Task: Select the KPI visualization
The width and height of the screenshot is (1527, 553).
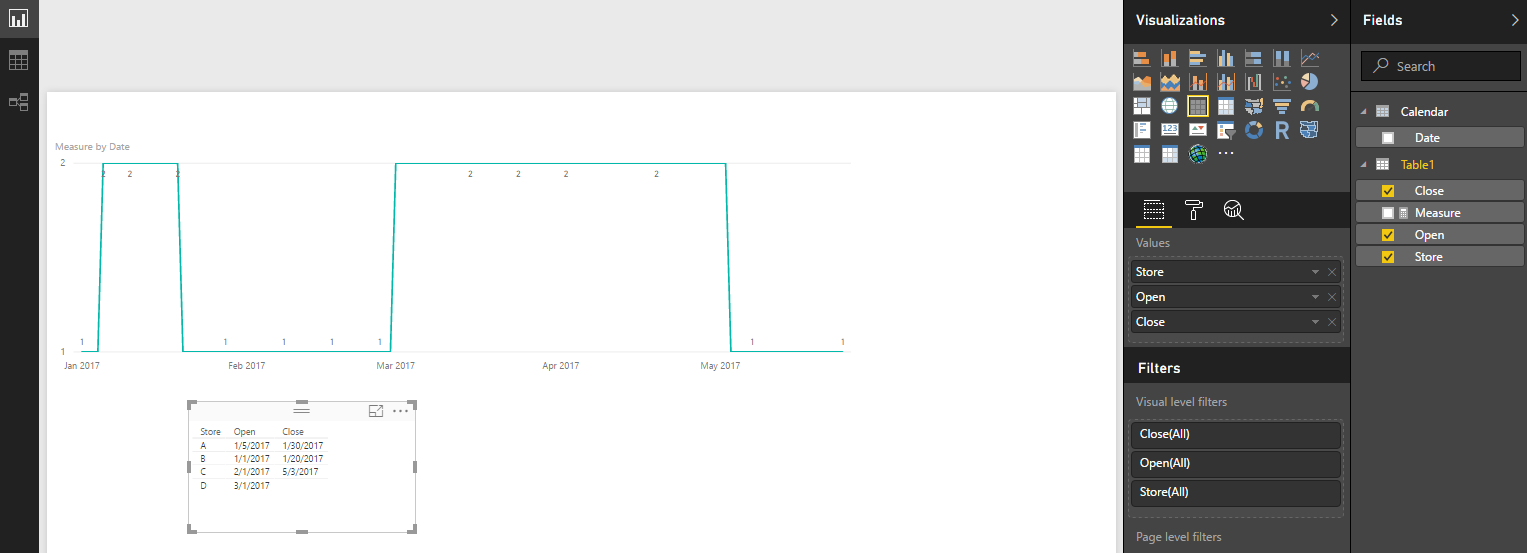Action: pyautogui.click(x=1198, y=130)
